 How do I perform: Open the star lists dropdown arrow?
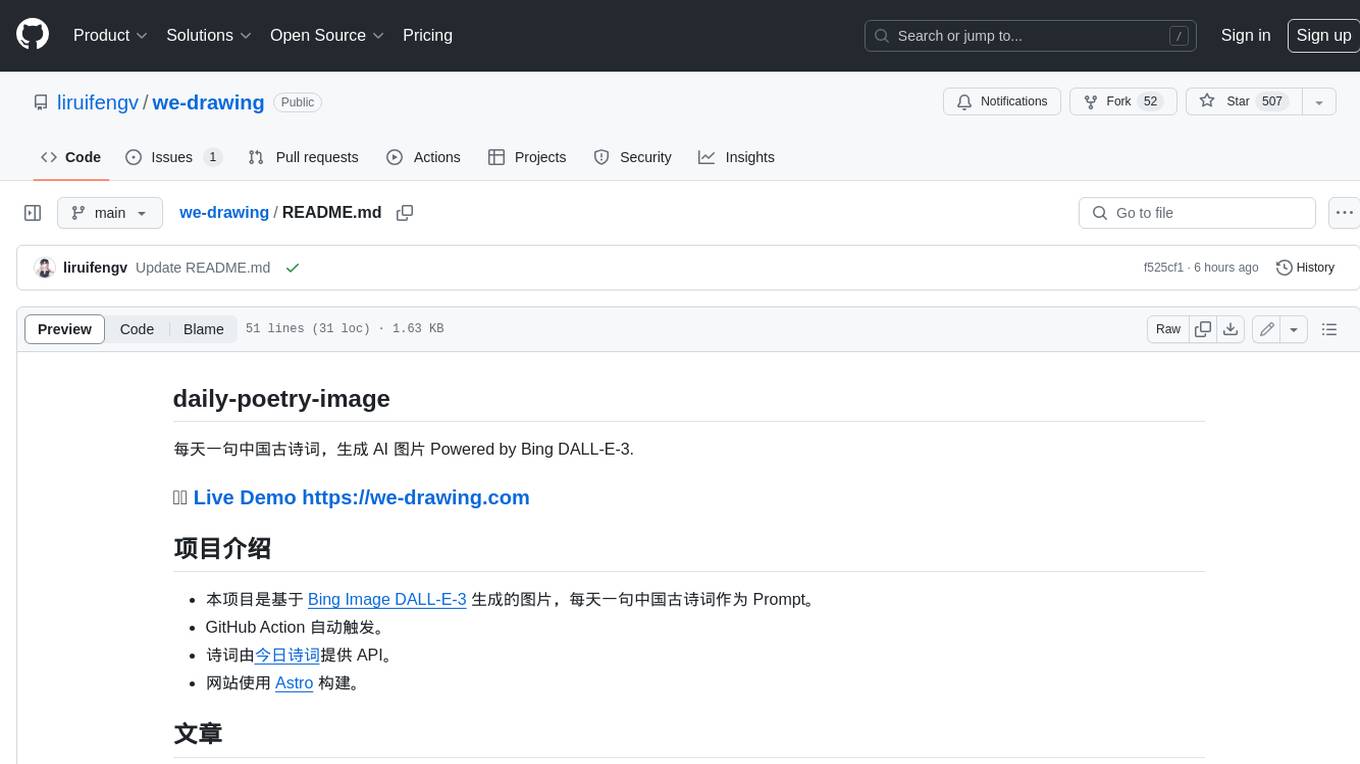[1319, 102]
